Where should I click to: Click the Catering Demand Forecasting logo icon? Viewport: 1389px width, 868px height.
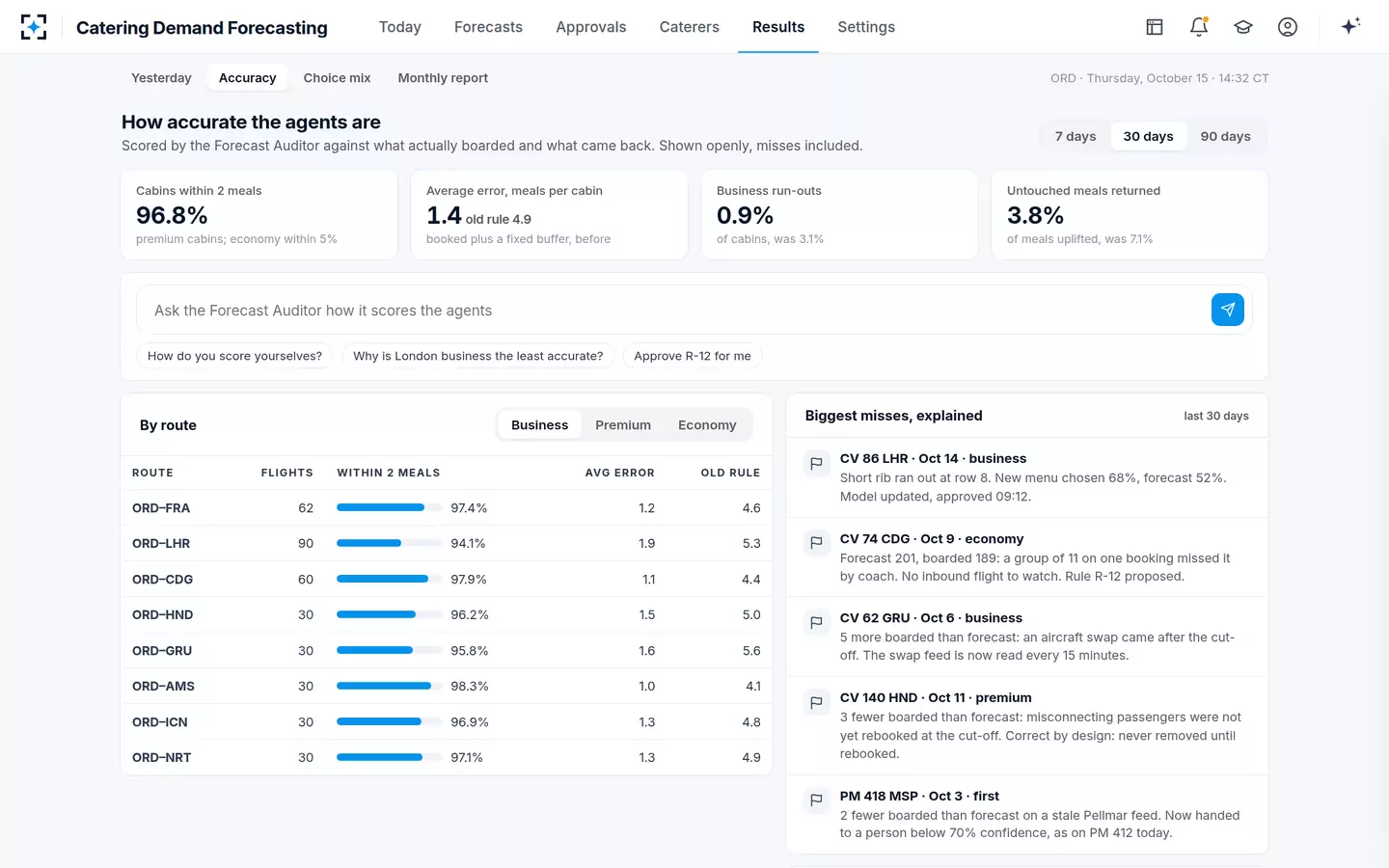pyautogui.click(x=34, y=27)
